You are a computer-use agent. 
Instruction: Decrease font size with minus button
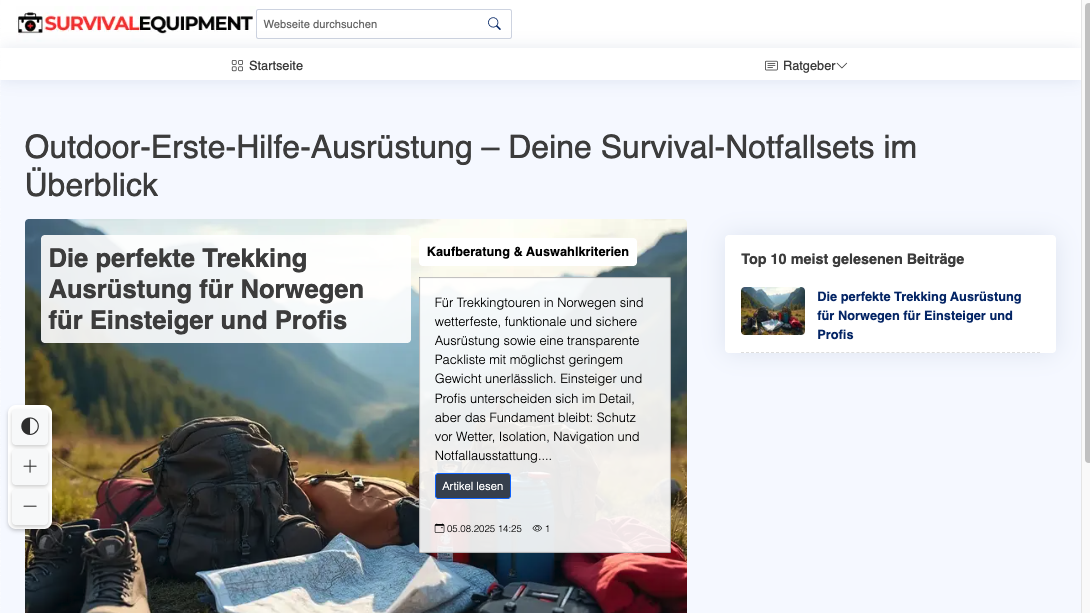coord(30,507)
